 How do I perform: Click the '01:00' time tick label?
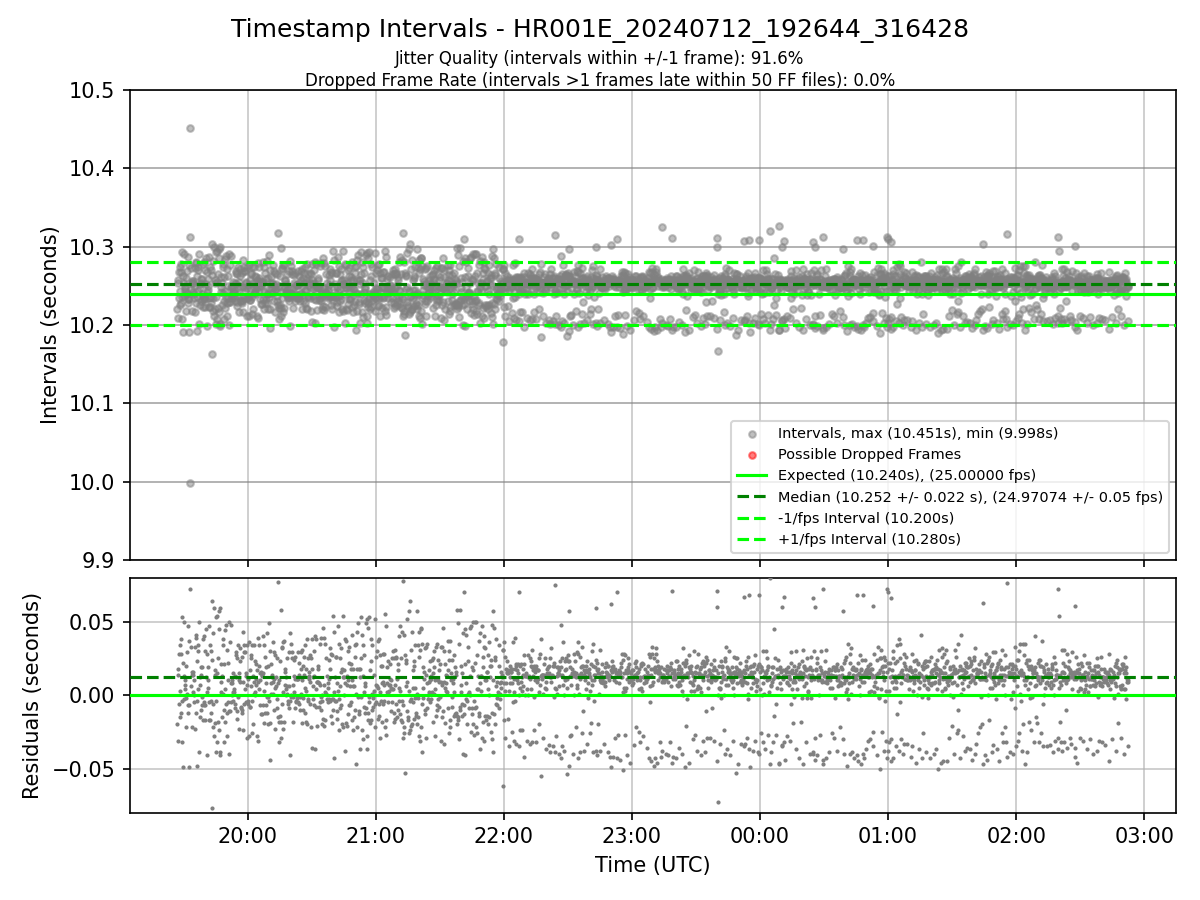pos(888,836)
